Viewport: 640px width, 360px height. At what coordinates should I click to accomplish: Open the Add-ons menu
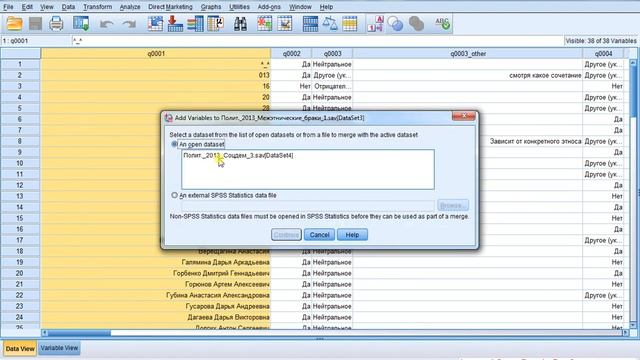(x=269, y=7)
